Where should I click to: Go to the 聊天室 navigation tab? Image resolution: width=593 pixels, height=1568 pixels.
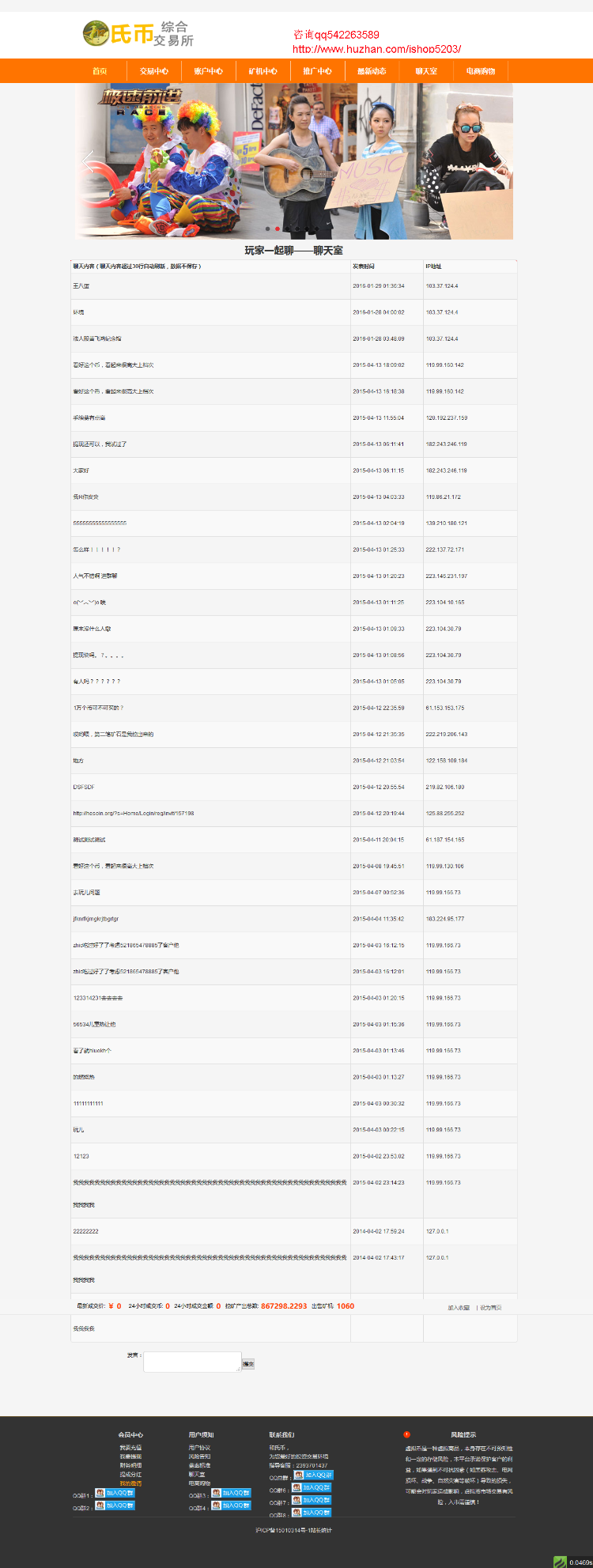426,71
